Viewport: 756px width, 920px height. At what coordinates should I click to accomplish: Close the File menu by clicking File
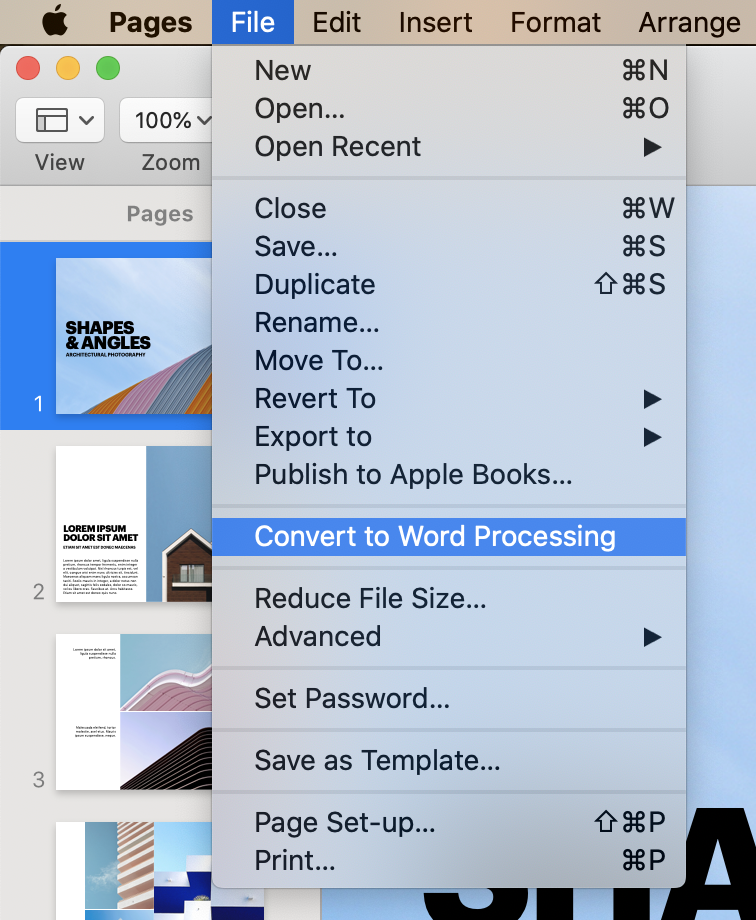[253, 22]
